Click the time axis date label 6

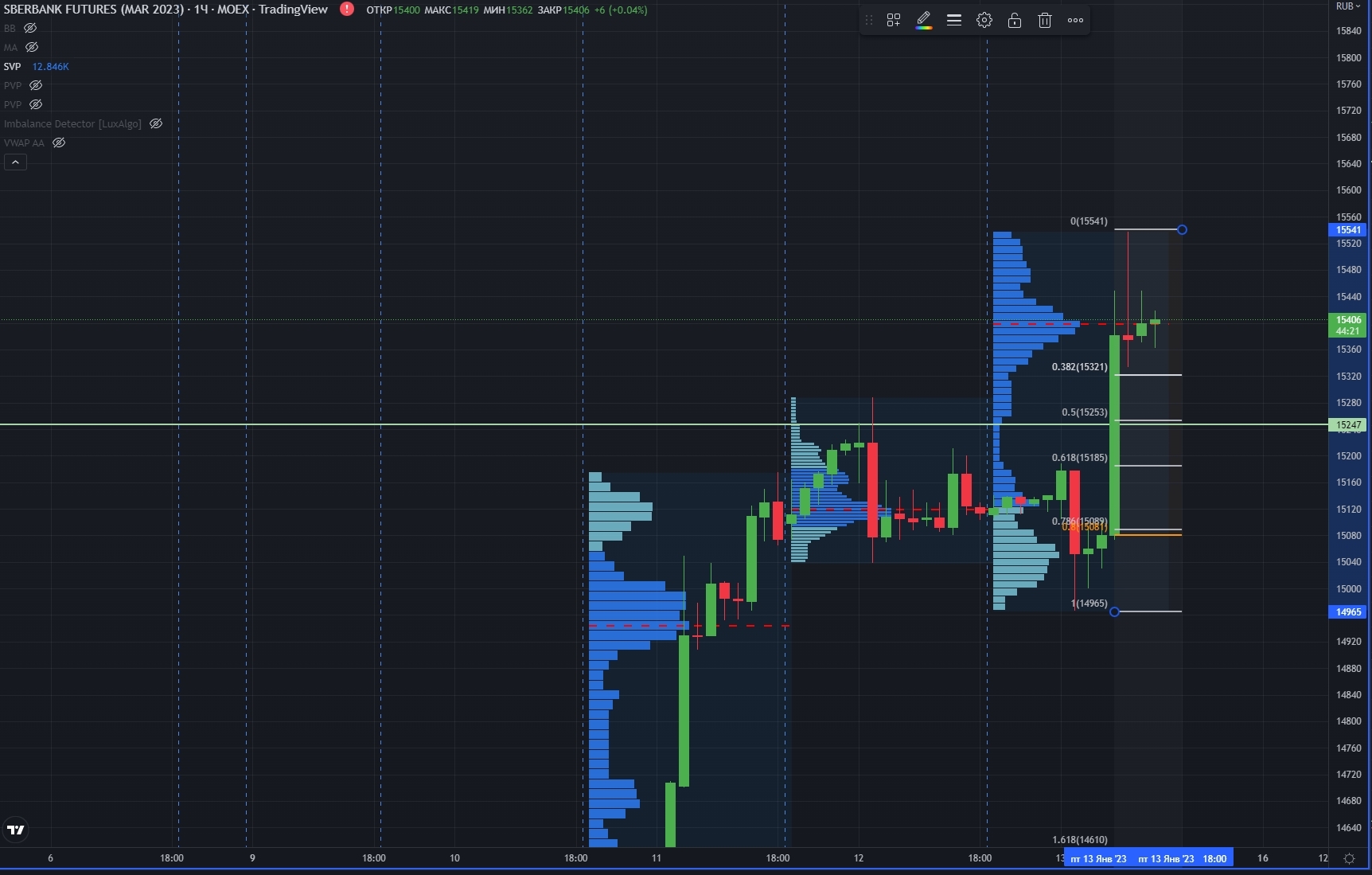(51, 858)
